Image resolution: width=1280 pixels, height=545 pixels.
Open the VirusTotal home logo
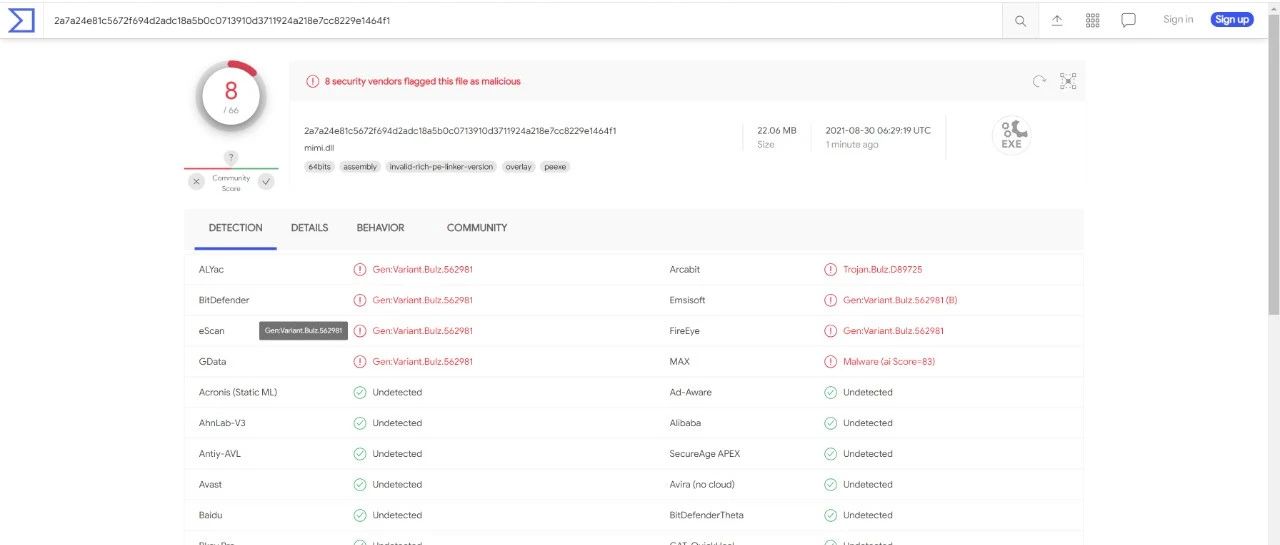(x=21, y=20)
